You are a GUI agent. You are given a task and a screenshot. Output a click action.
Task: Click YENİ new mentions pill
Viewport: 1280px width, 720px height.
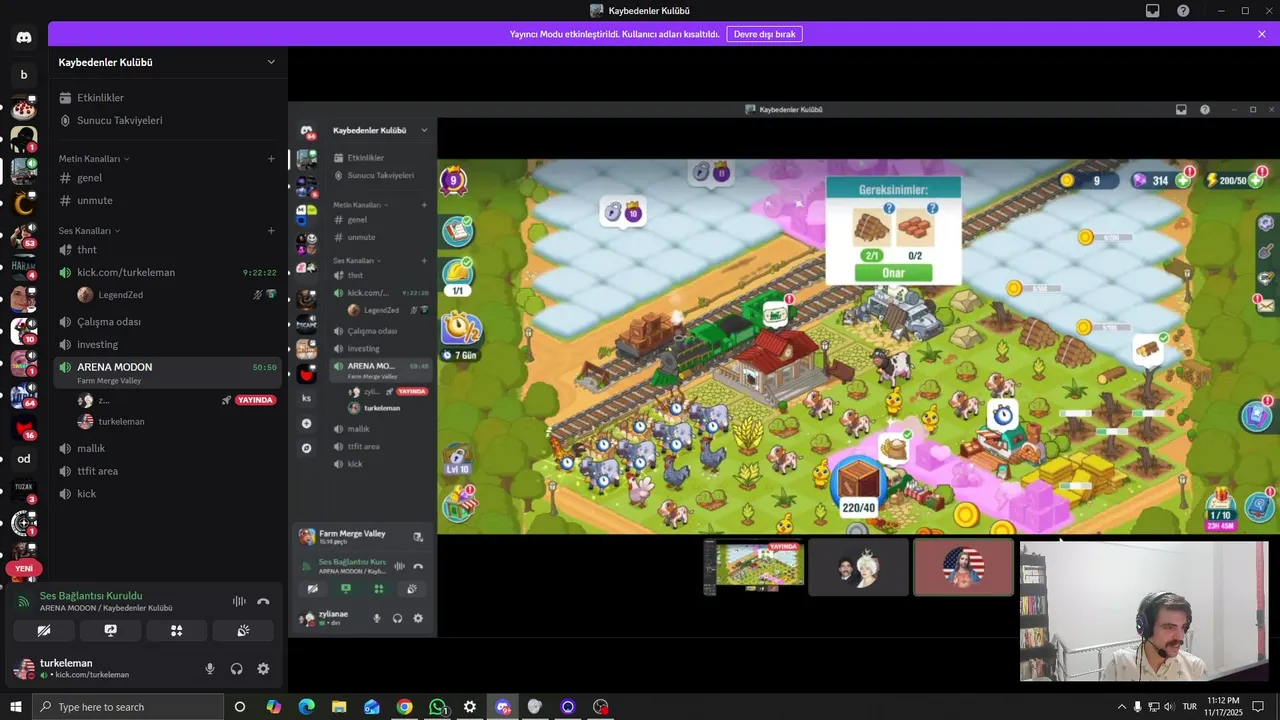(x=24, y=568)
